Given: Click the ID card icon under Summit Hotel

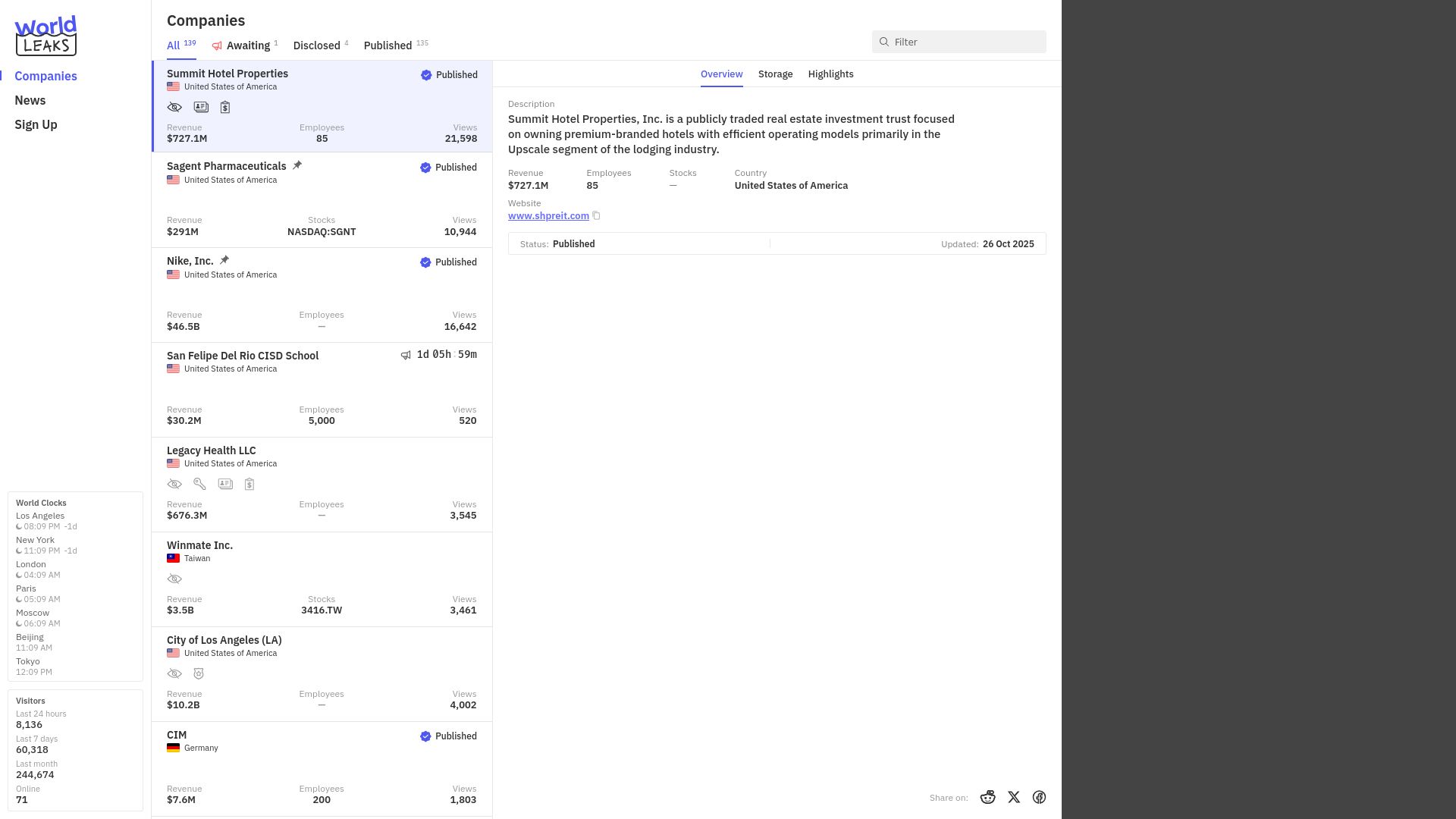Looking at the screenshot, I should pyautogui.click(x=201, y=107).
